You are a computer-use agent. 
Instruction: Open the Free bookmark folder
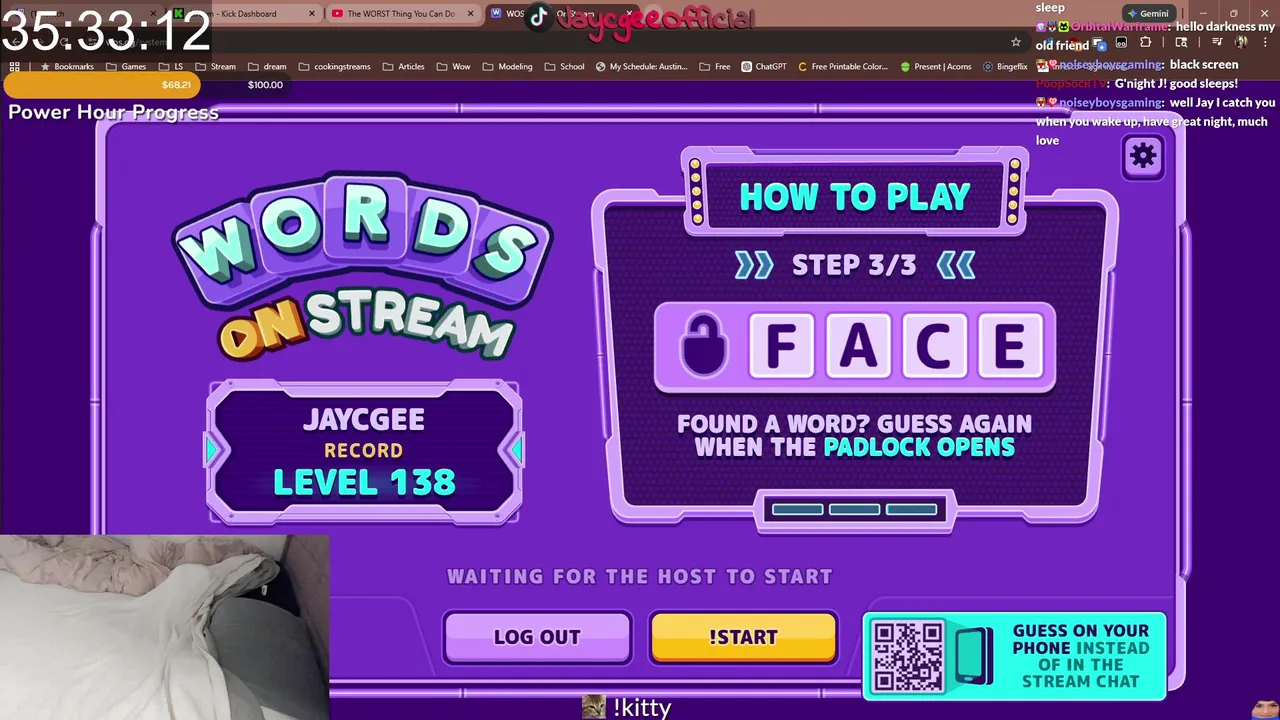715,67
